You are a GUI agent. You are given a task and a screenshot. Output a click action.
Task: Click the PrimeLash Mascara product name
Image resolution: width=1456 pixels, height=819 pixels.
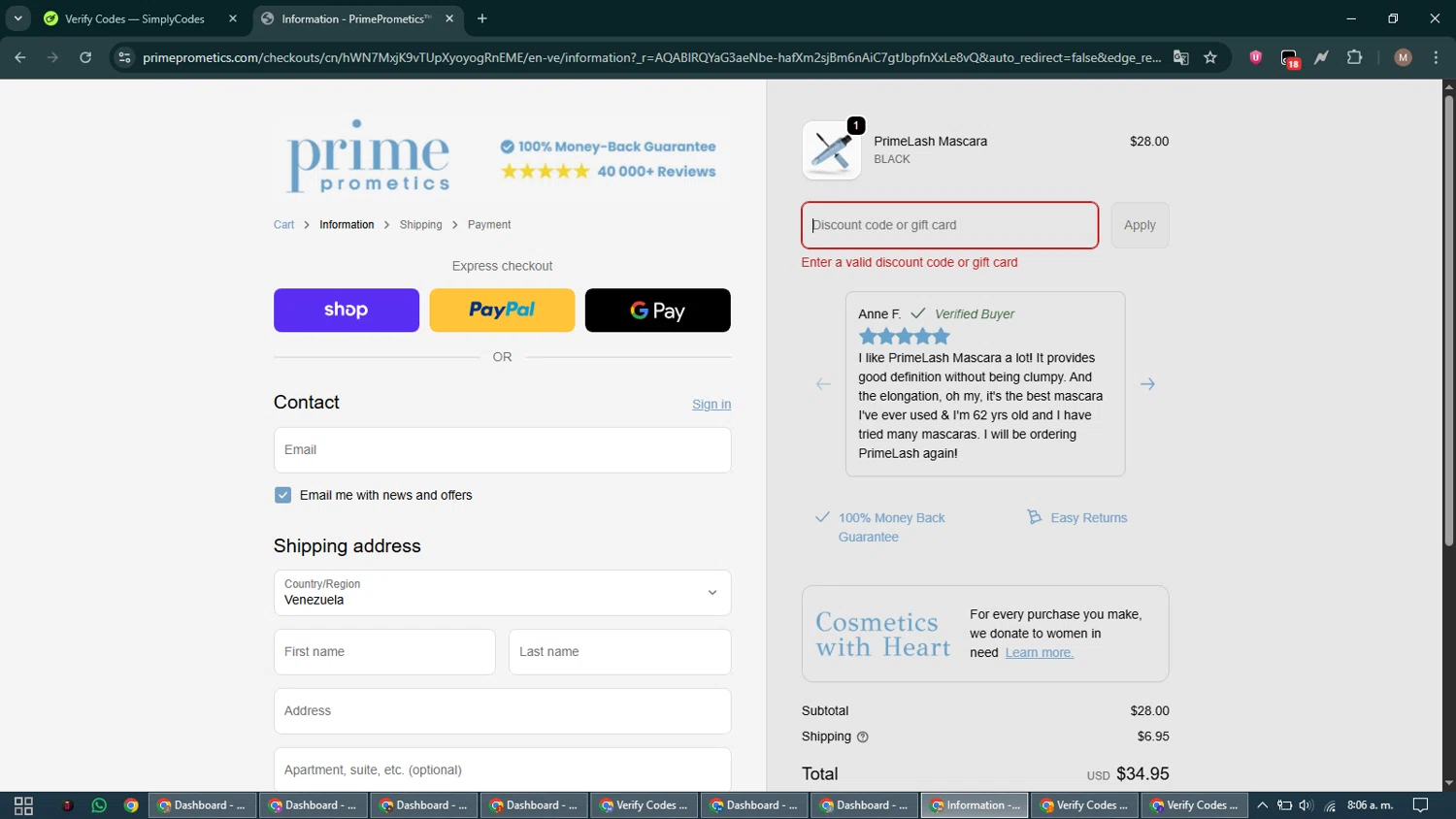pyautogui.click(x=930, y=141)
